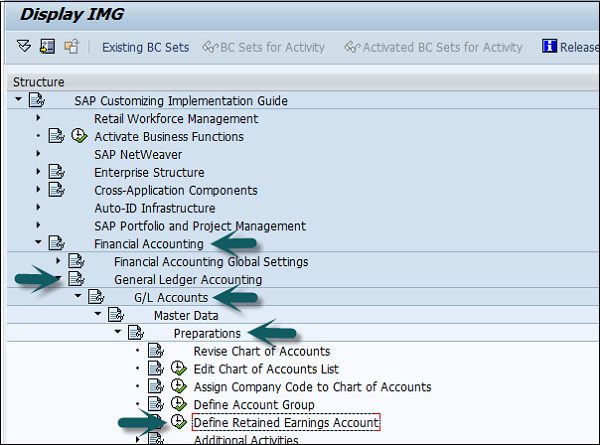Open documentation icon for Revise Chart of Accounts
The image size is (600, 445).
155,351
